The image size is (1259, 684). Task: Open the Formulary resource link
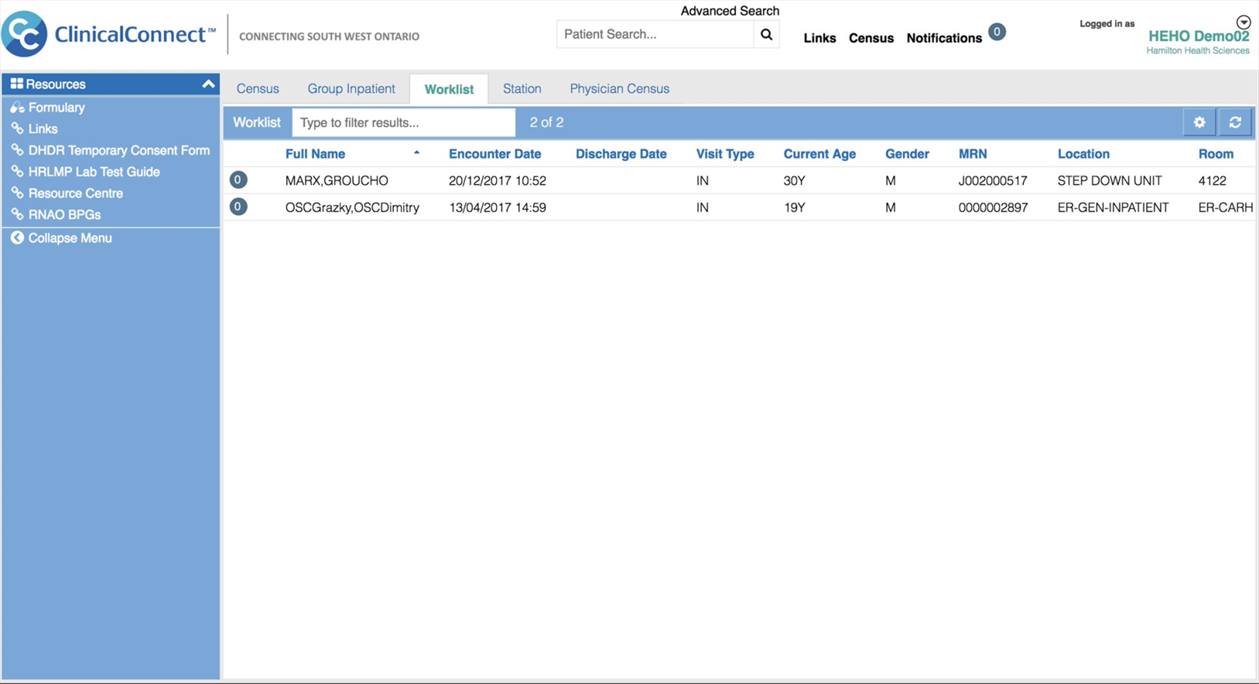57,107
